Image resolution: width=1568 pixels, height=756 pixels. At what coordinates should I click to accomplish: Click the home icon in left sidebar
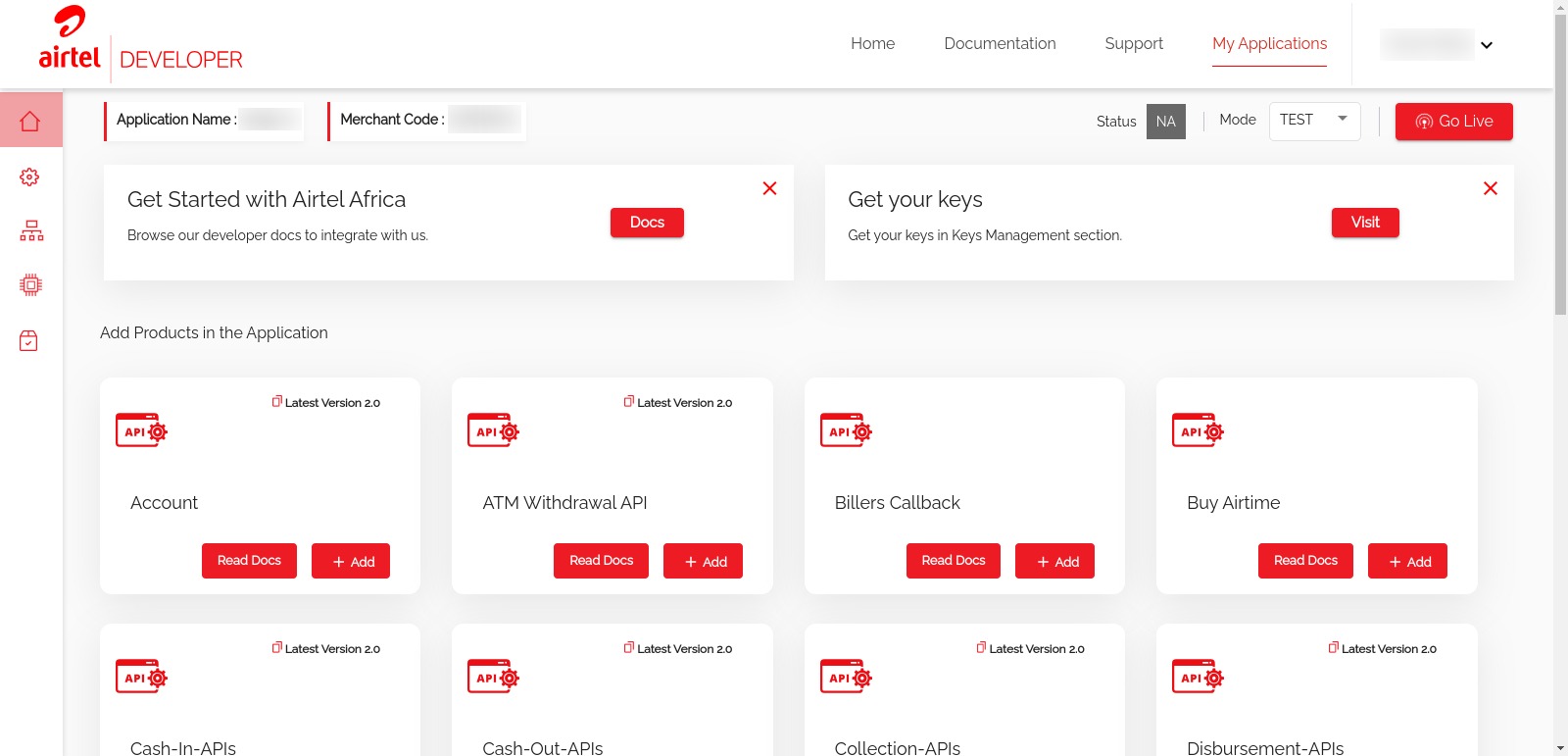(x=30, y=121)
